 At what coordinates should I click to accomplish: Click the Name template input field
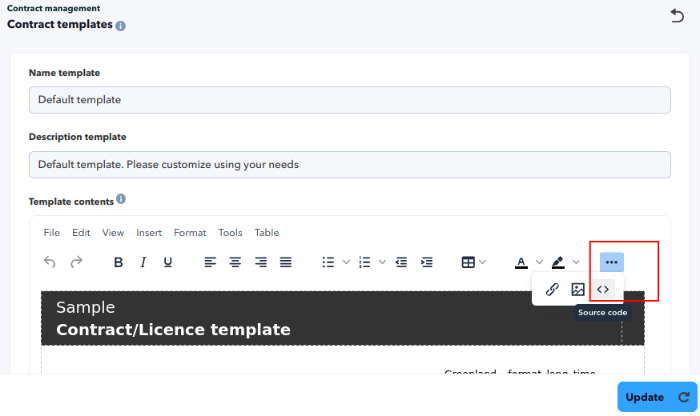pyautogui.click(x=350, y=100)
